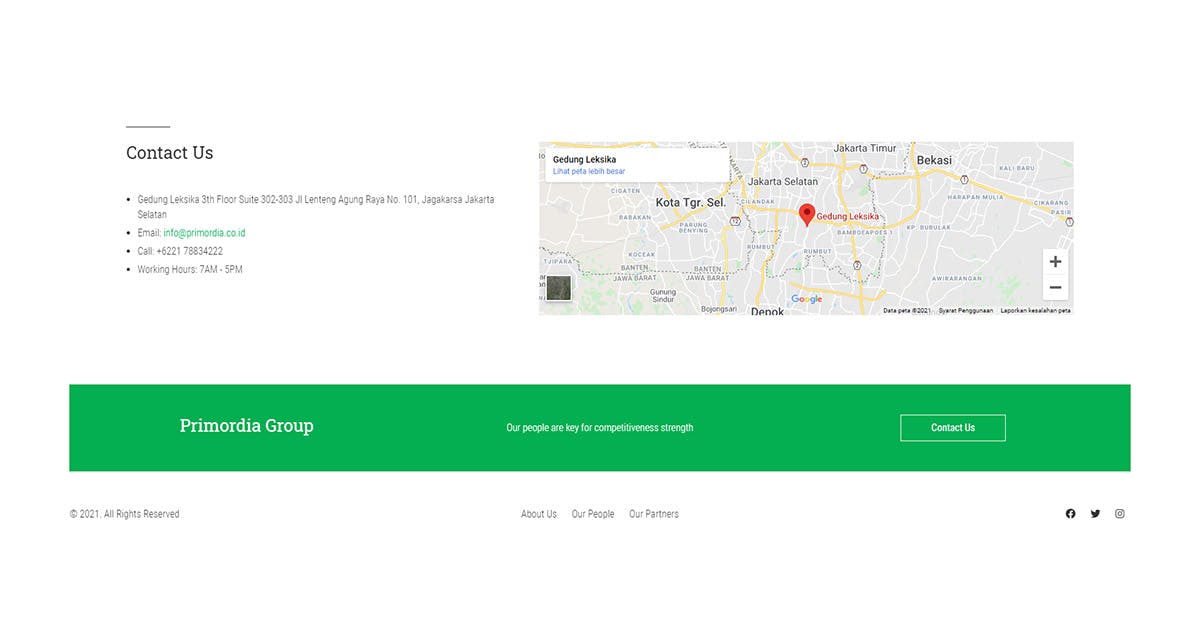This screenshot has width=1200, height=617.
Task: Click the 'Kota Tgr. Sel.' map label
Action: point(691,203)
